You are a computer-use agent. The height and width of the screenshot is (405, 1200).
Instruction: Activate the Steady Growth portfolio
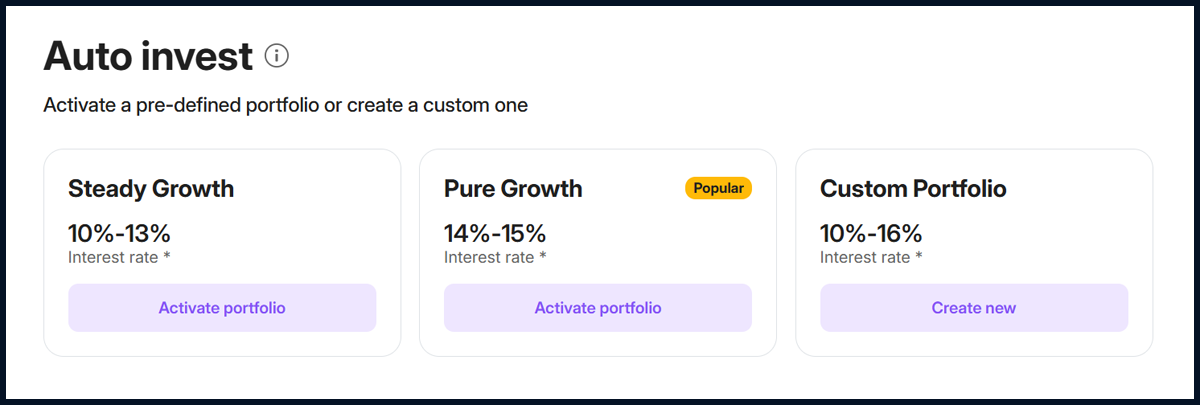(222, 308)
